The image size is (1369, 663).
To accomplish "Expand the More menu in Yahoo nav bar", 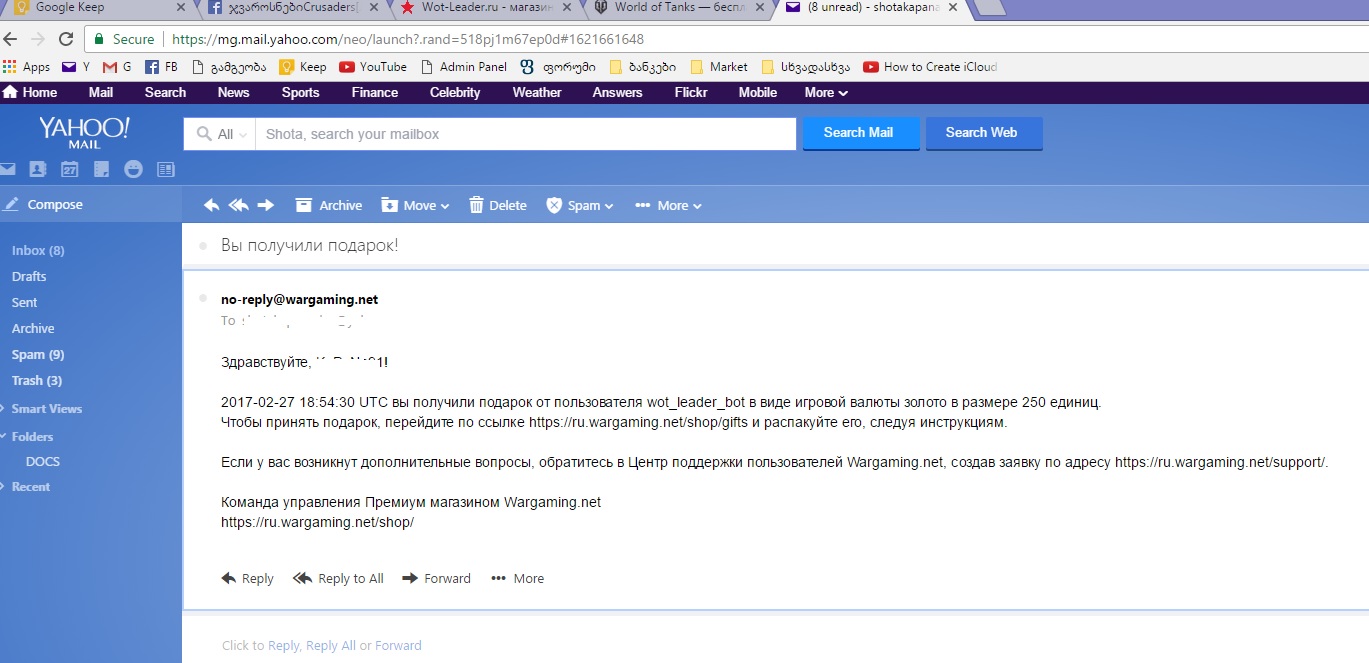I will (826, 92).
